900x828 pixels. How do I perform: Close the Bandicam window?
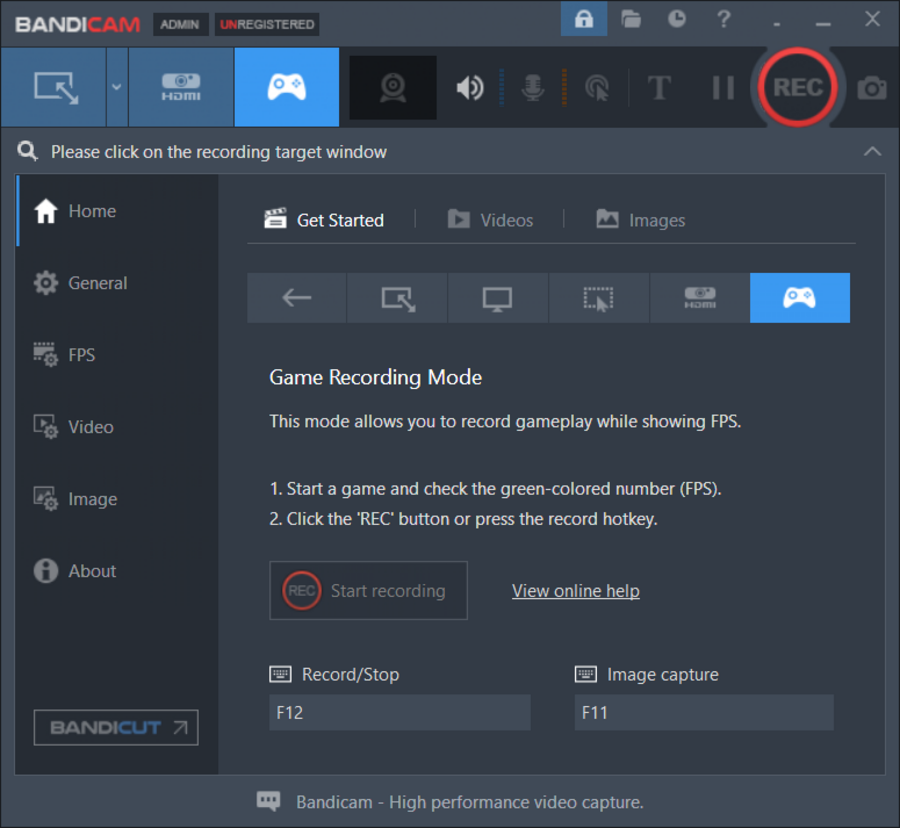click(872, 19)
